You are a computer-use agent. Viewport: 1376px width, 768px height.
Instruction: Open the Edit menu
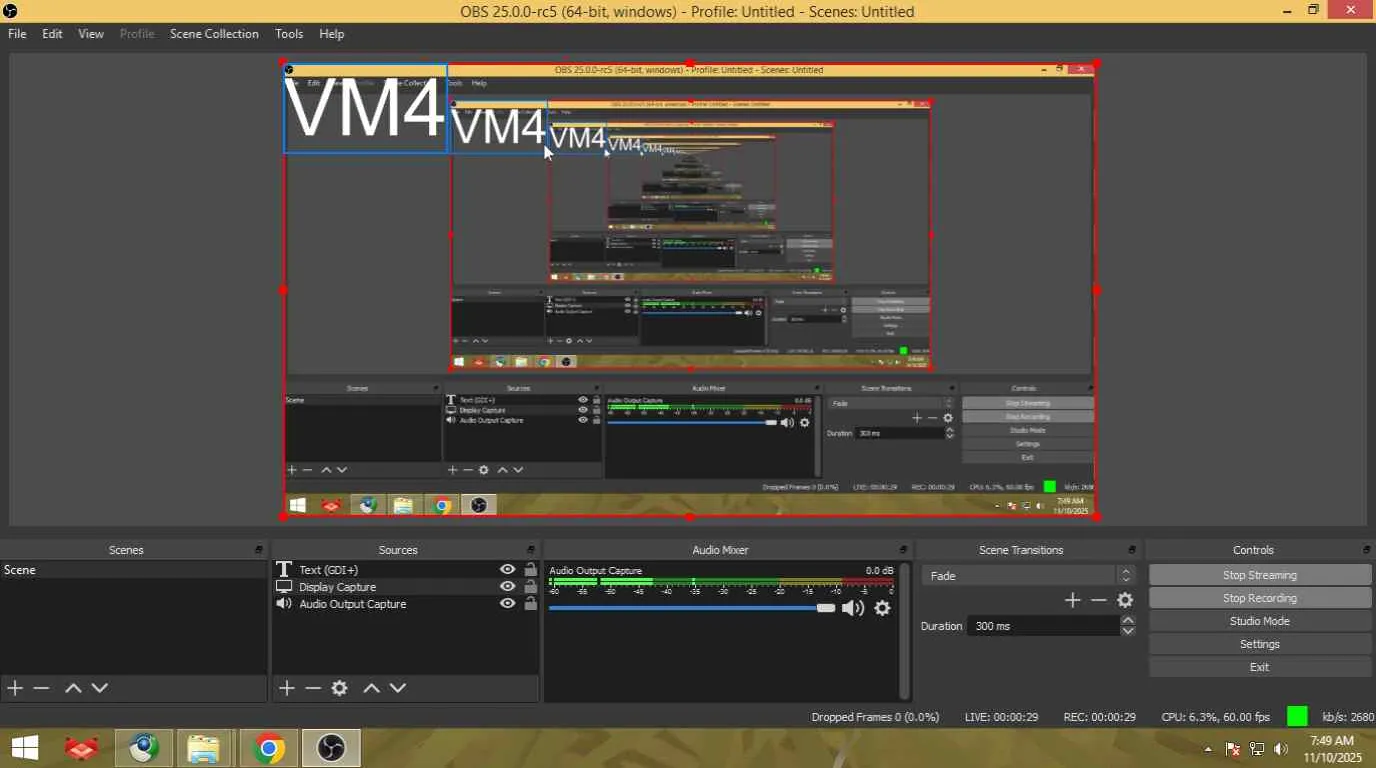coord(52,34)
